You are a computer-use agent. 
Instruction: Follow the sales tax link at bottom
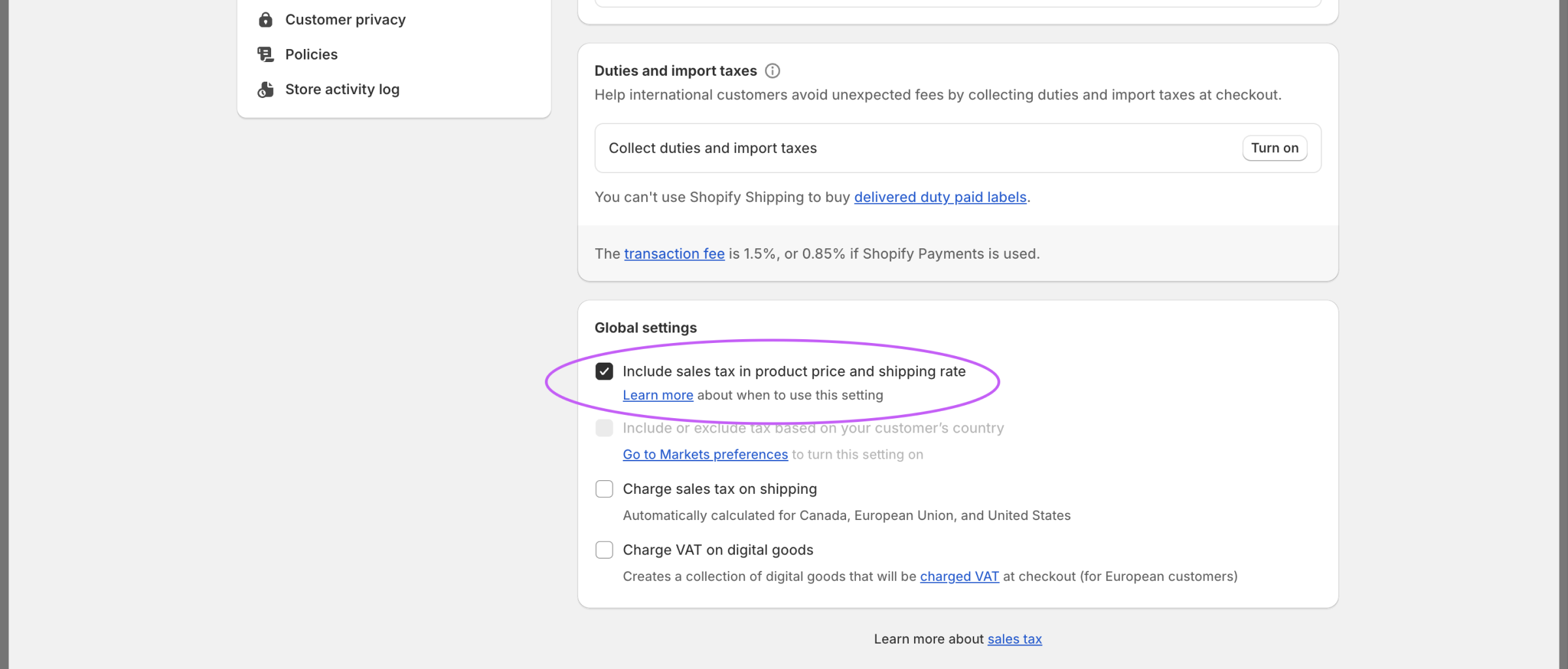1014,639
